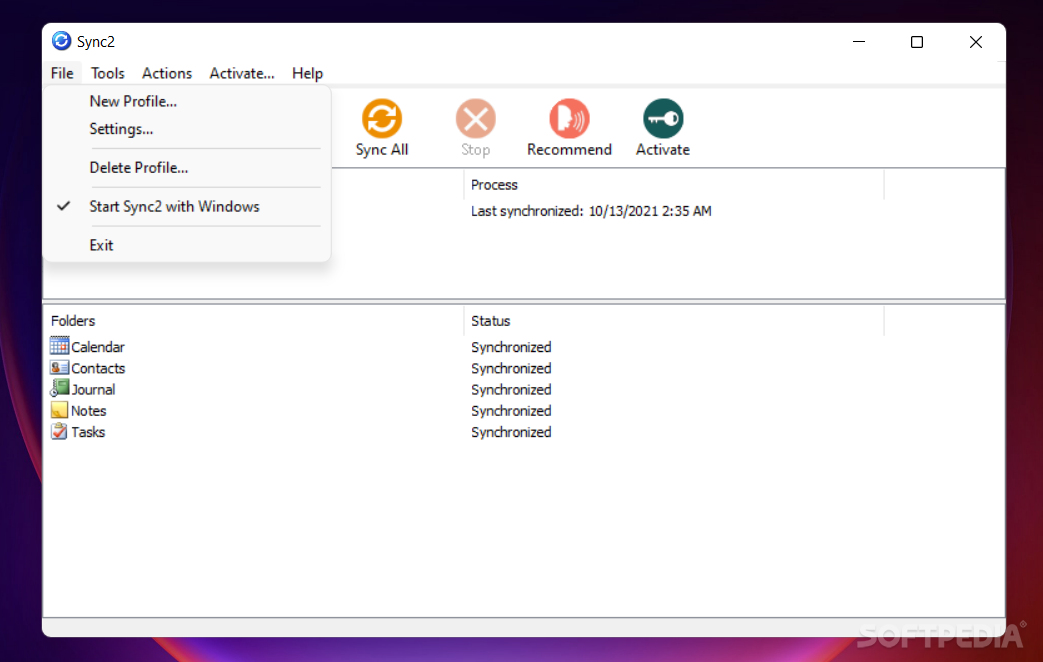The width and height of the screenshot is (1043, 662).
Task: Minimize the Sync2 window
Action: 859,41
